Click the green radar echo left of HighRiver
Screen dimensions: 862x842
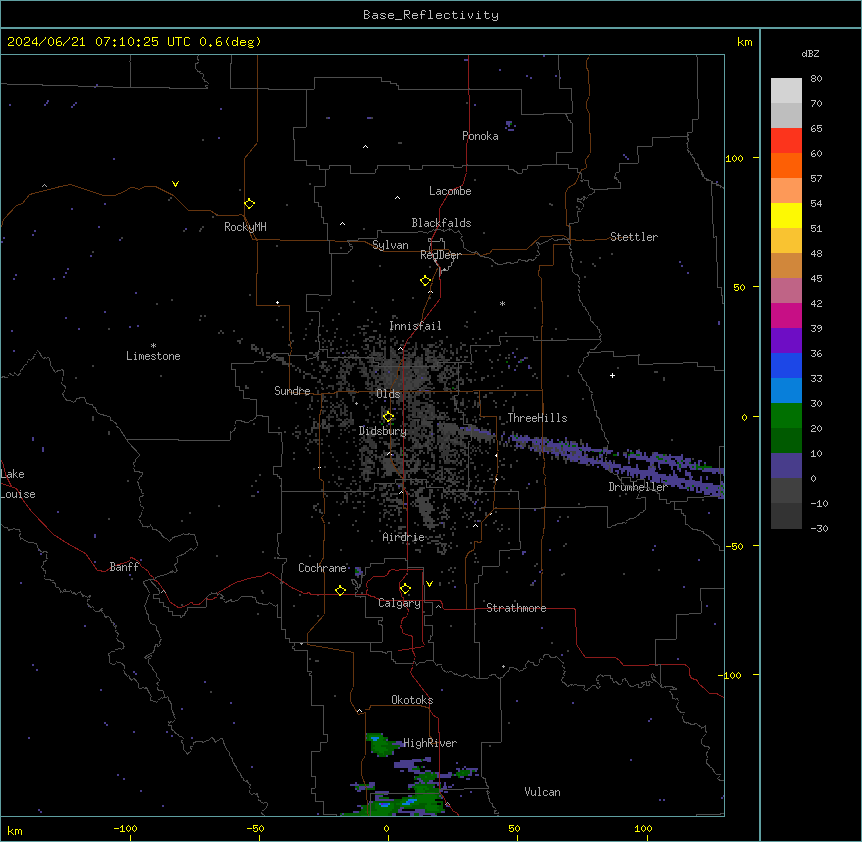point(383,745)
